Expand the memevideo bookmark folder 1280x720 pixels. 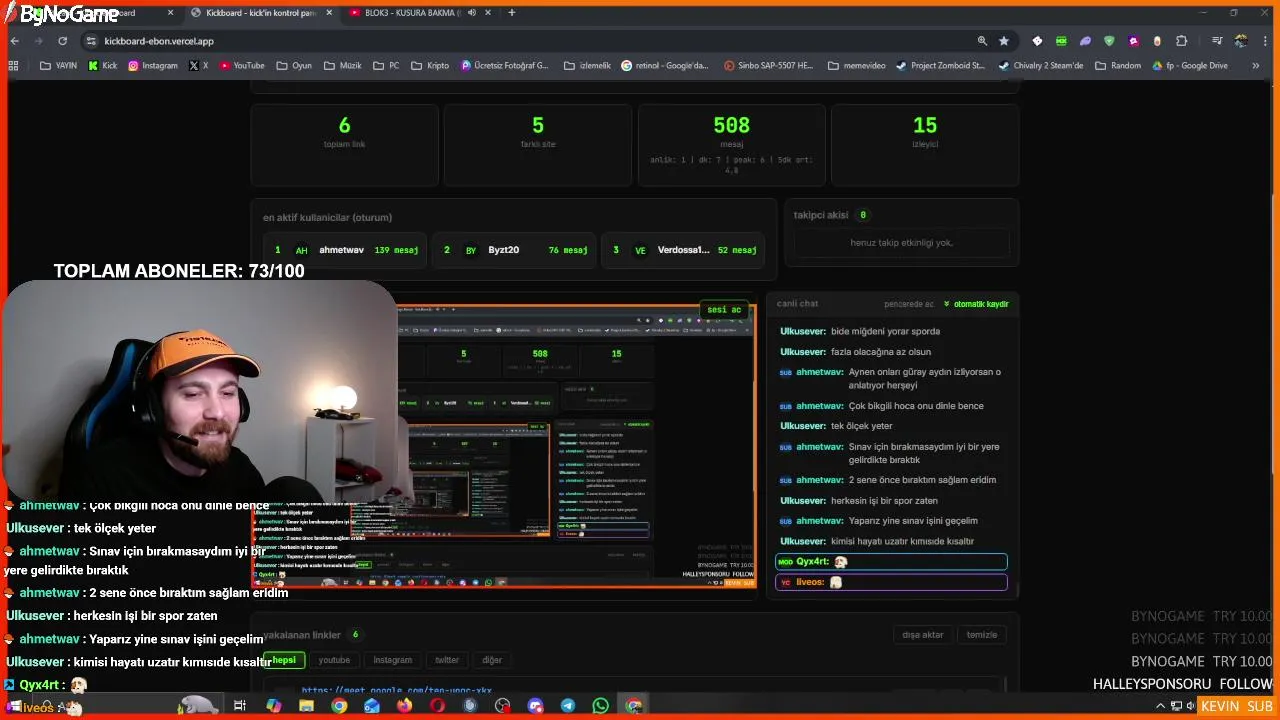[856, 66]
